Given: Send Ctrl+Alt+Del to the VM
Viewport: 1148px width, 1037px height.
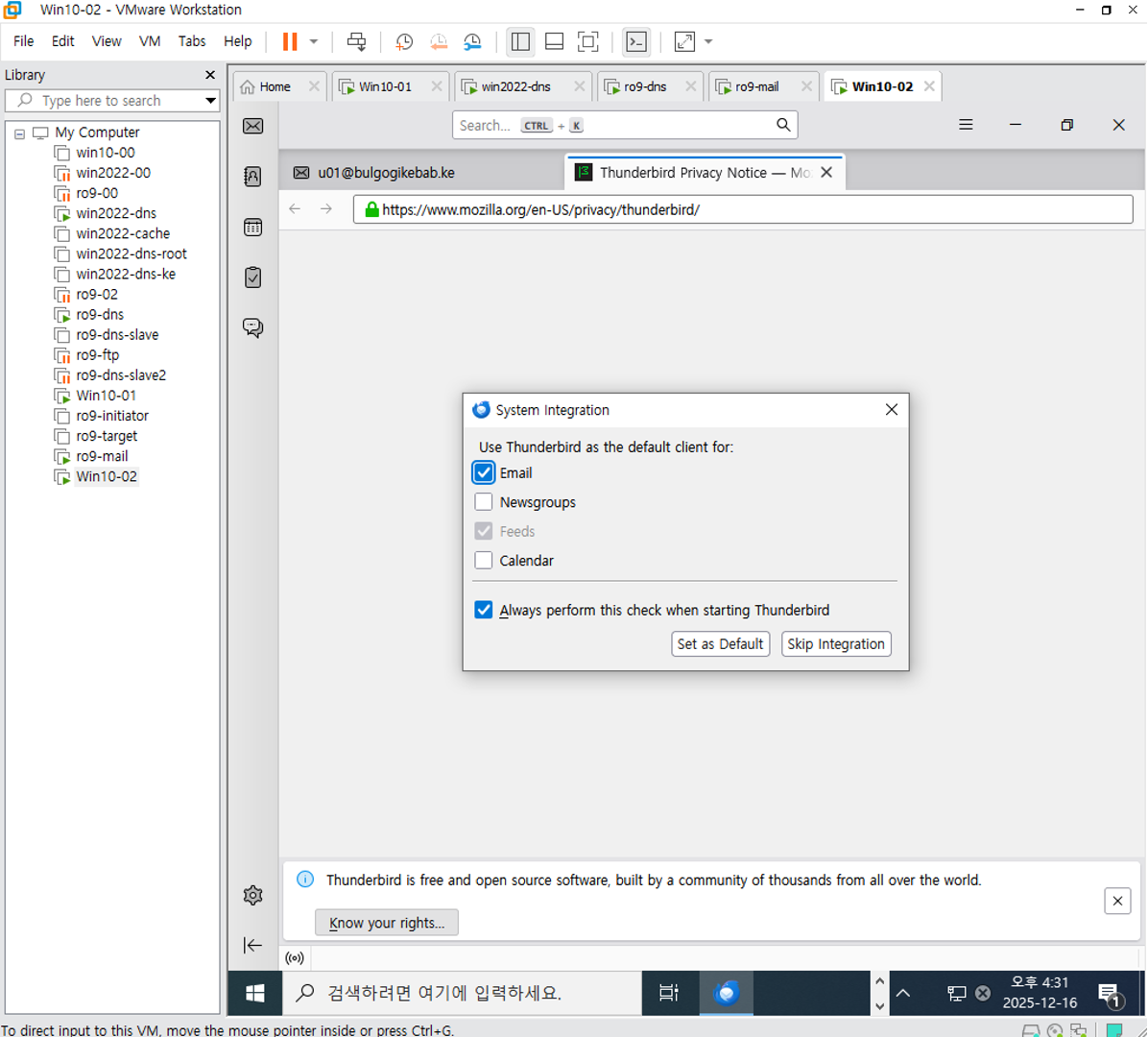Looking at the screenshot, I should click(x=356, y=41).
